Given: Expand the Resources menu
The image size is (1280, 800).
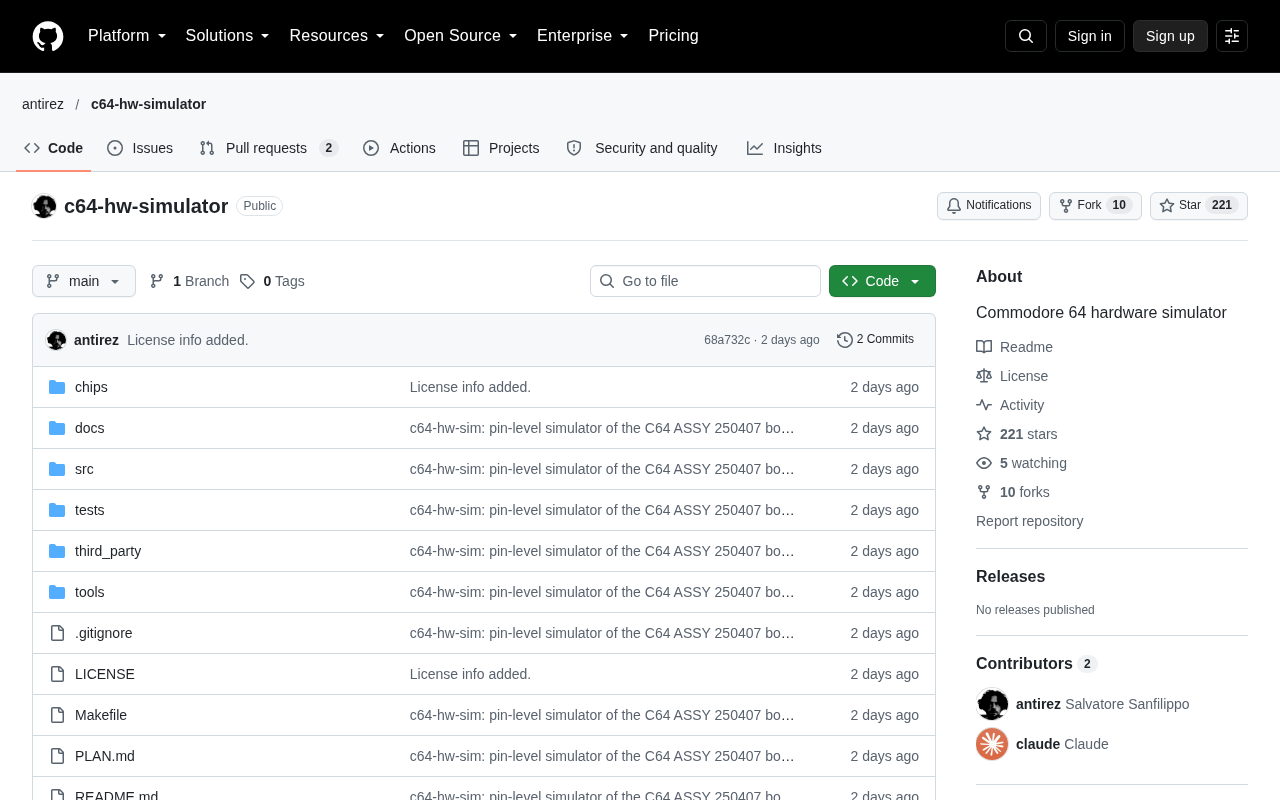Looking at the screenshot, I should 337,36.
